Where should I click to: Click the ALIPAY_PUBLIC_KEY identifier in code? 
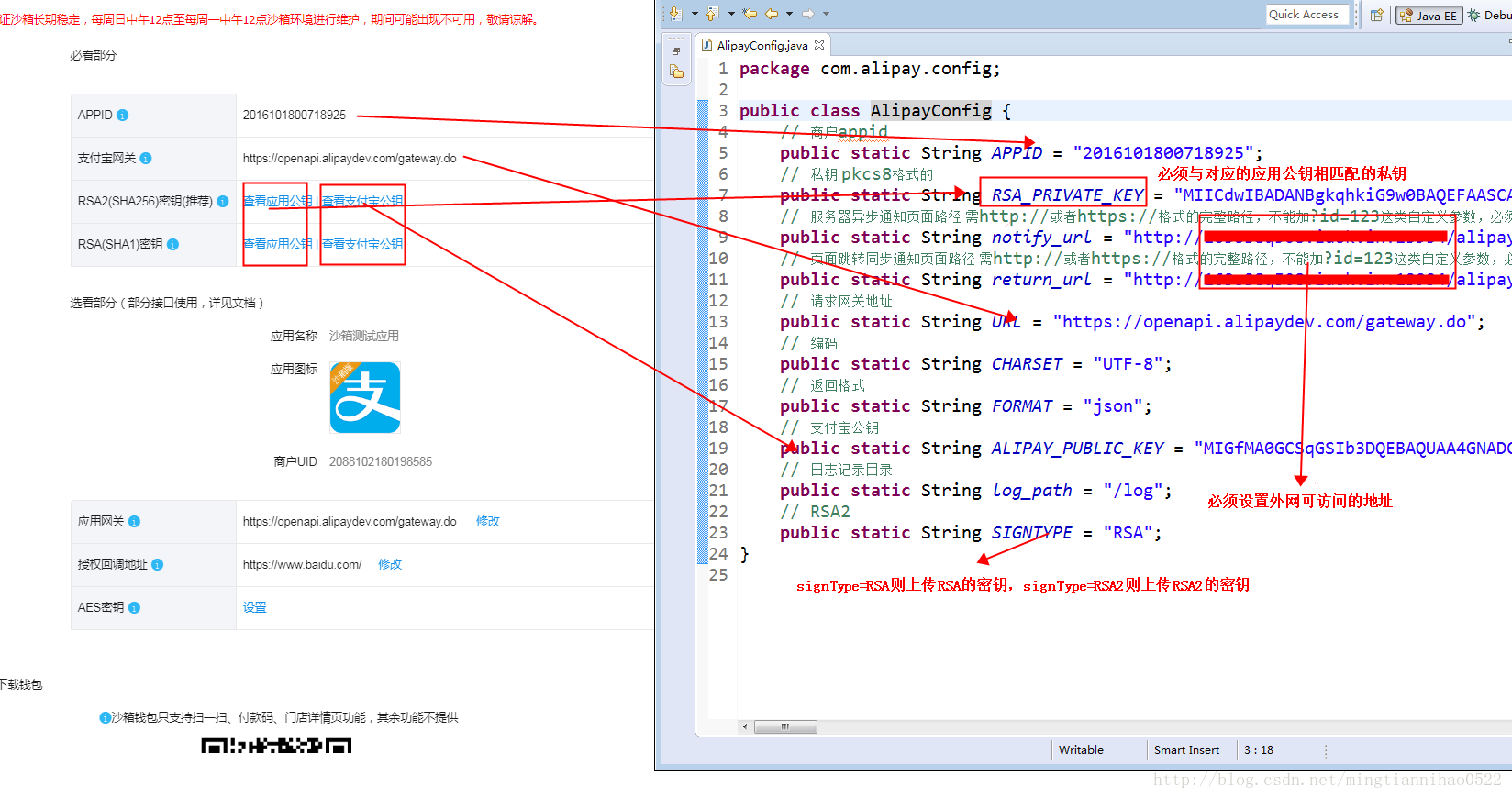1078,448
